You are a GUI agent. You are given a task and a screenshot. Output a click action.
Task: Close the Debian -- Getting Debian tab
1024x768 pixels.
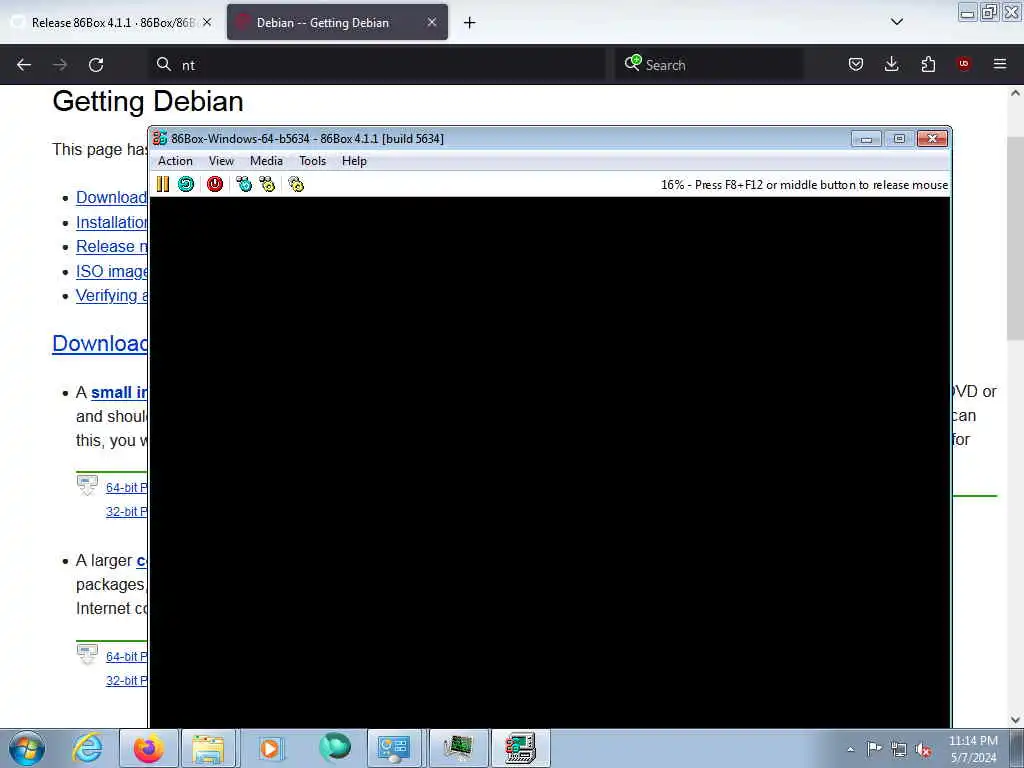(432, 22)
